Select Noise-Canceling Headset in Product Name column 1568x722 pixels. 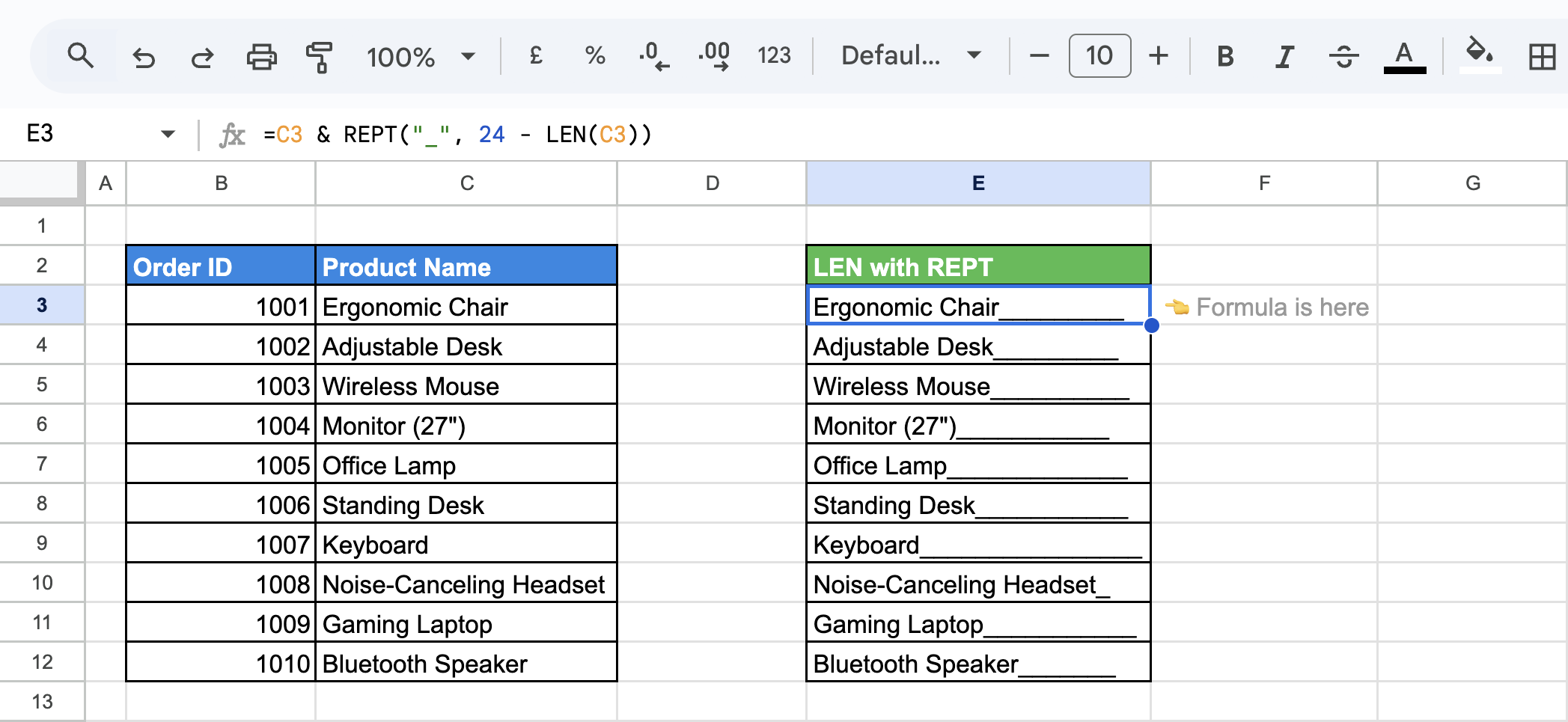tap(466, 583)
